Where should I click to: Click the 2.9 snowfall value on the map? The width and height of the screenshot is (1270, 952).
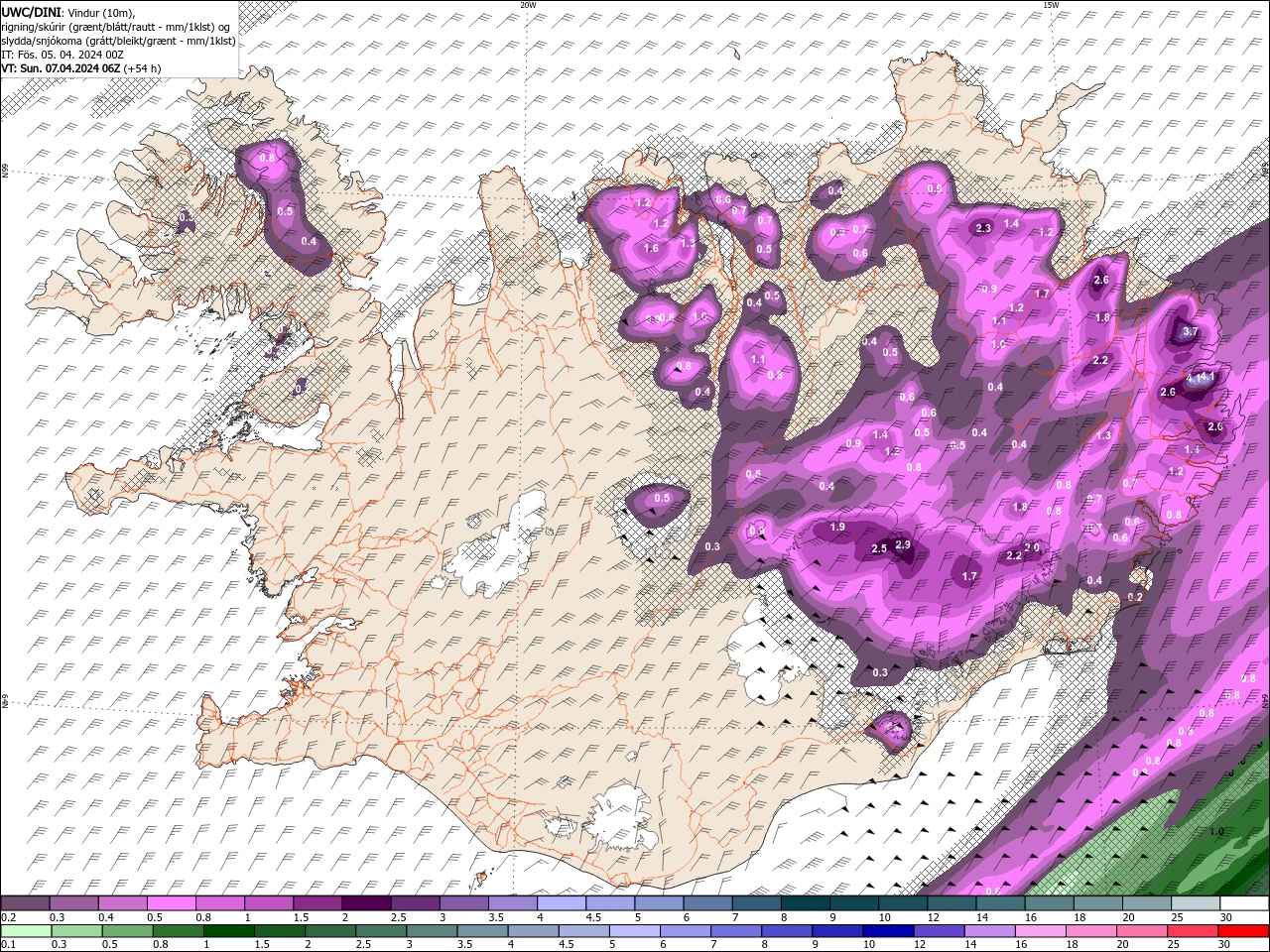point(902,544)
